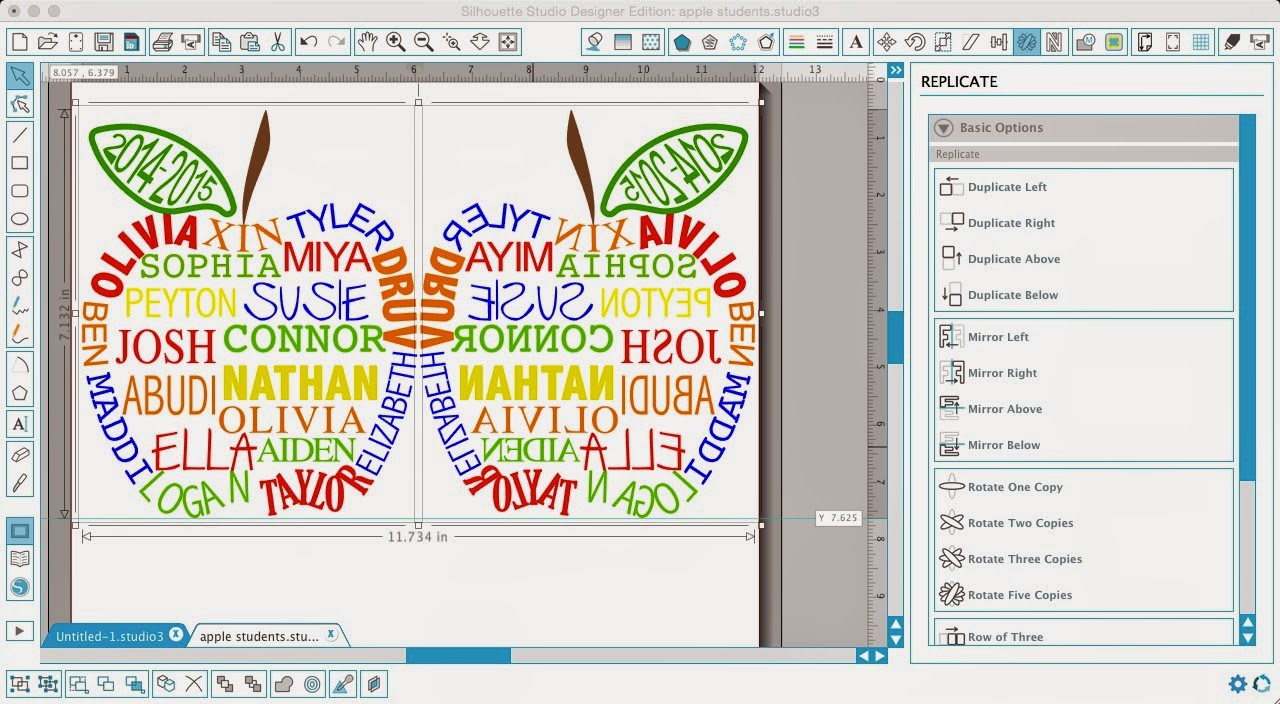Cut the selection using the scissors icon
This screenshot has height=704, width=1280.
point(278,42)
